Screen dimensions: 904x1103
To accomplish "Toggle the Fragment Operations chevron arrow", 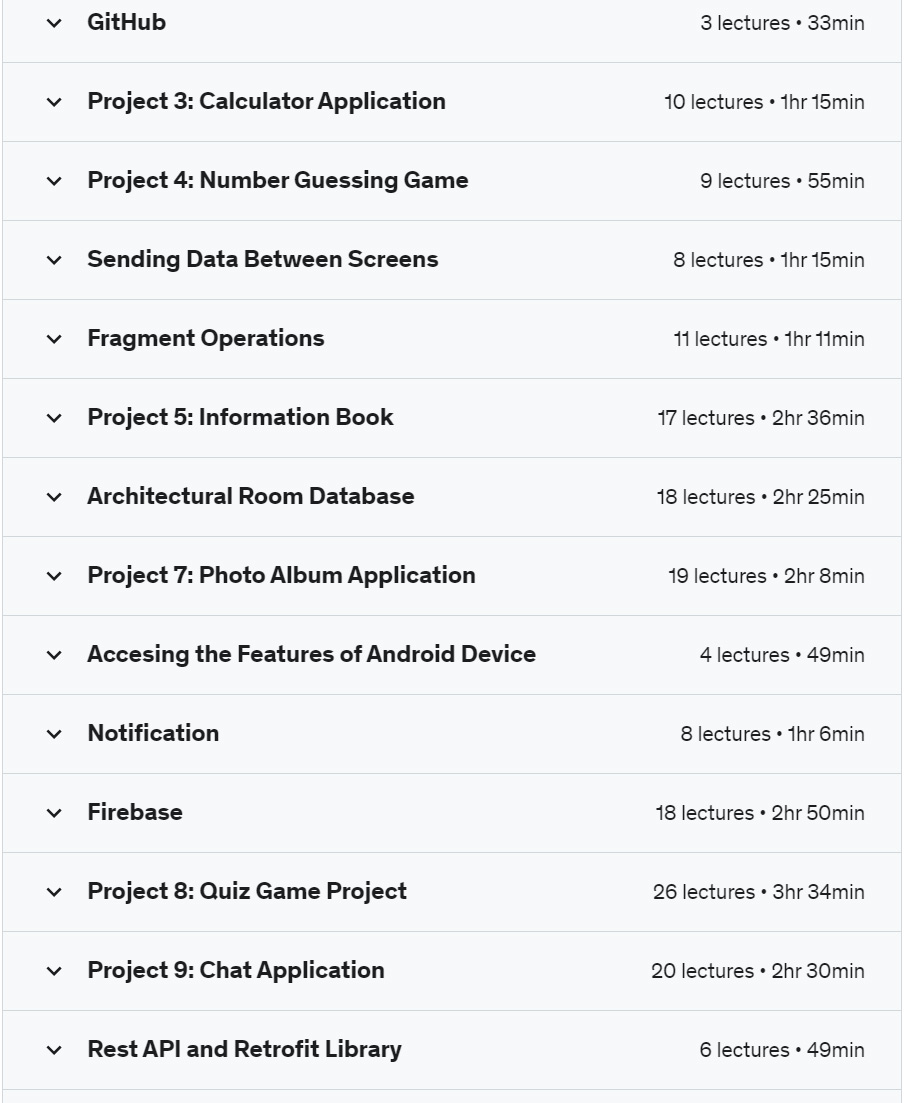I will pos(54,339).
